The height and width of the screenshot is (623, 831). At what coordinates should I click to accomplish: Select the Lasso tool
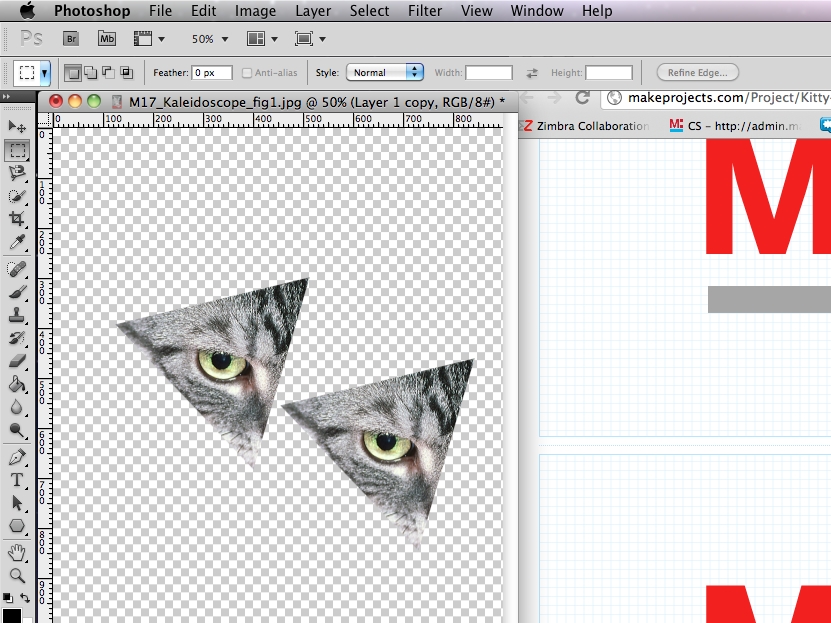point(17,173)
